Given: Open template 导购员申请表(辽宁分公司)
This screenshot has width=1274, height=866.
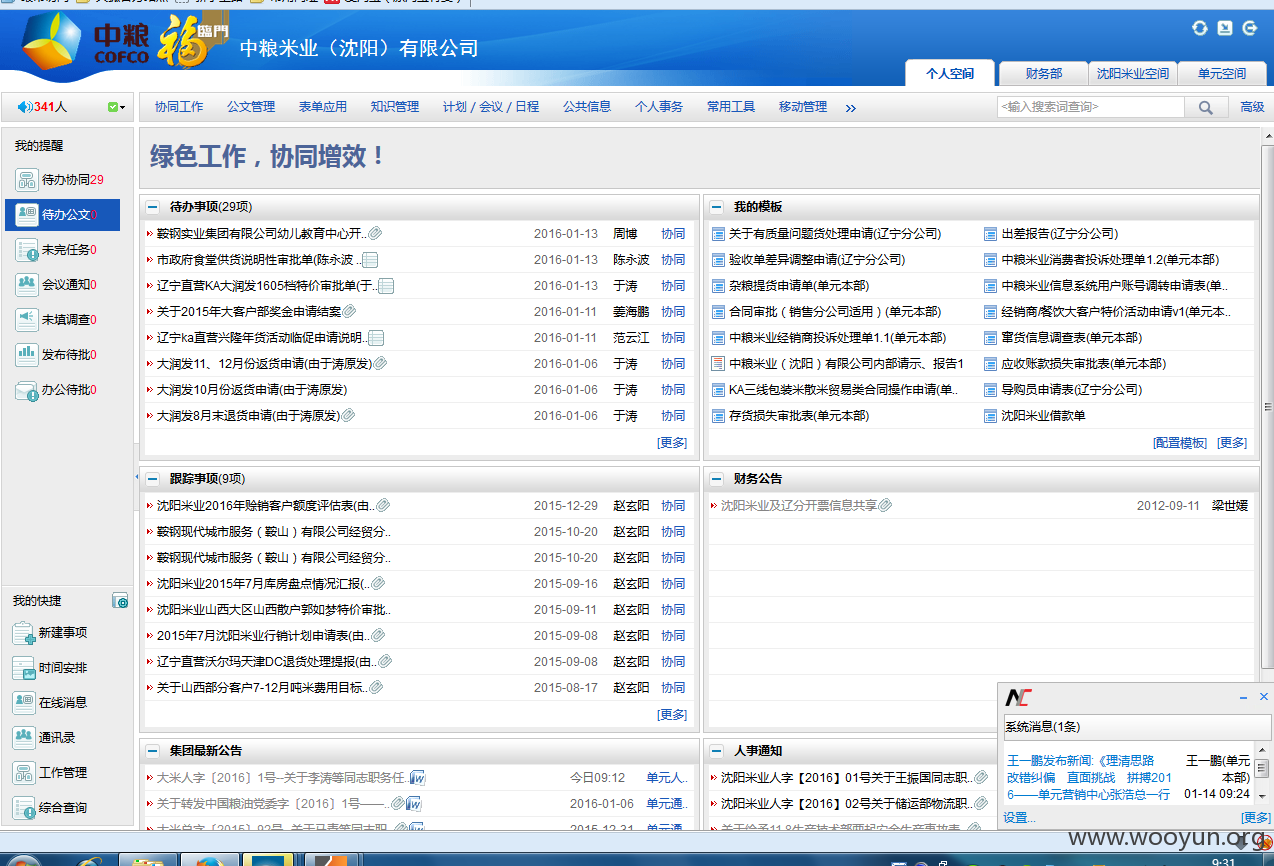Looking at the screenshot, I should (1071, 390).
